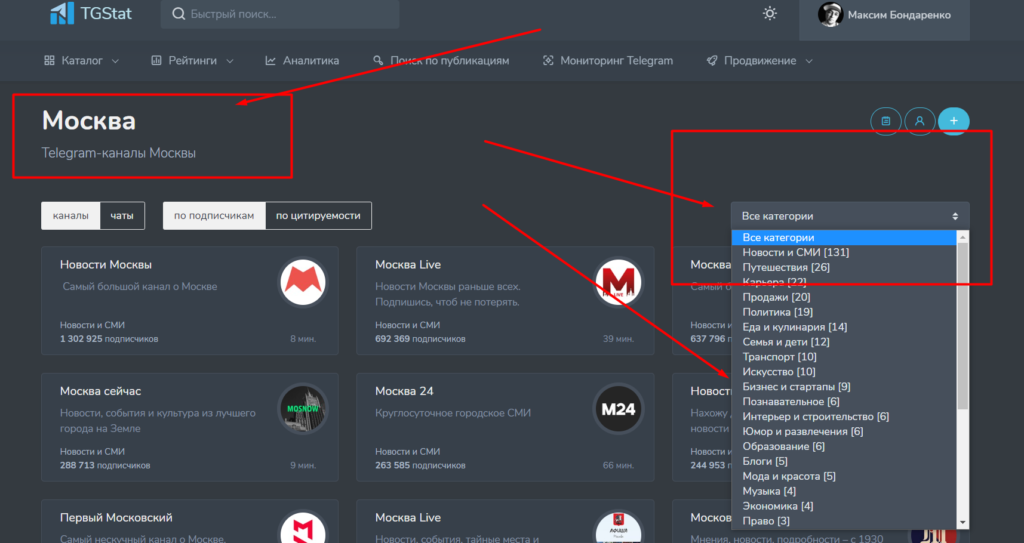Select Путешествия [26] option
The height and width of the screenshot is (543, 1024).
pyautogui.click(x=844, y=267)
